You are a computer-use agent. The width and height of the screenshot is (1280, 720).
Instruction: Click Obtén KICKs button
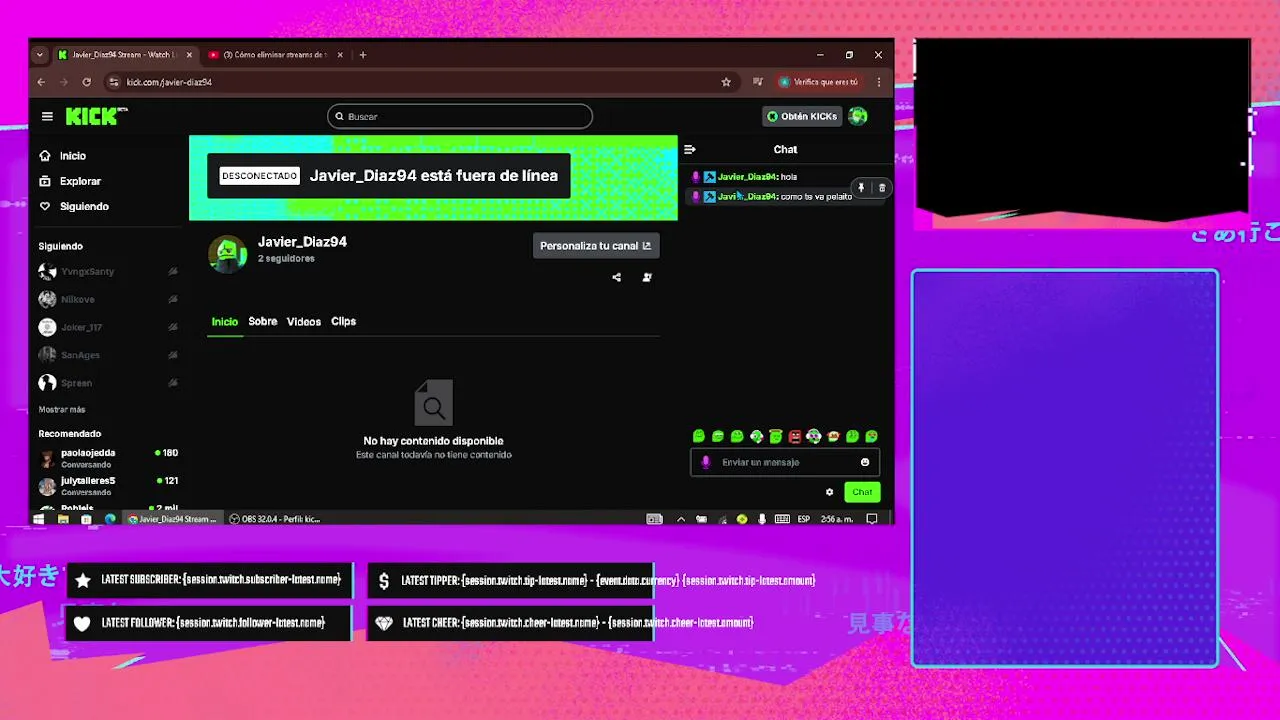tap(801, 116)
